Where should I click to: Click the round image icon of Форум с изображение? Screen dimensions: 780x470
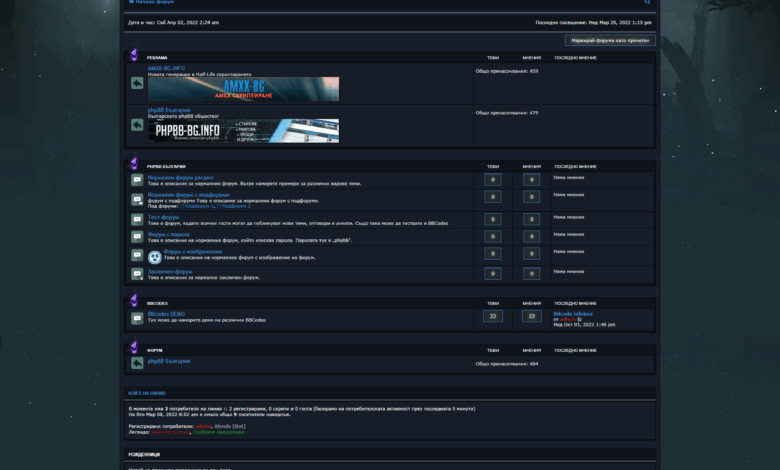[155, 256]
